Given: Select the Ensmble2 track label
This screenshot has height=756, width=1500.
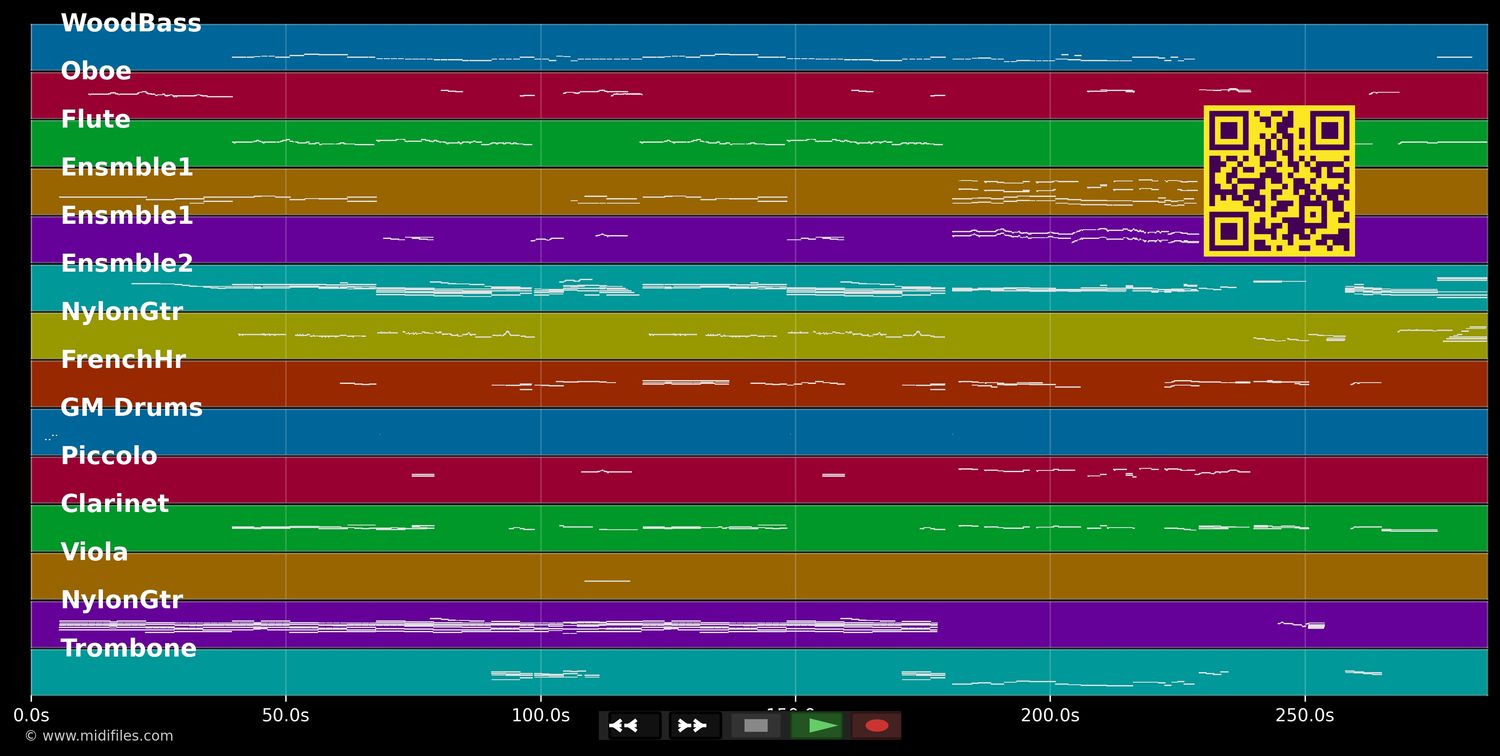Looking at the screenshot, I should [127, 264].
